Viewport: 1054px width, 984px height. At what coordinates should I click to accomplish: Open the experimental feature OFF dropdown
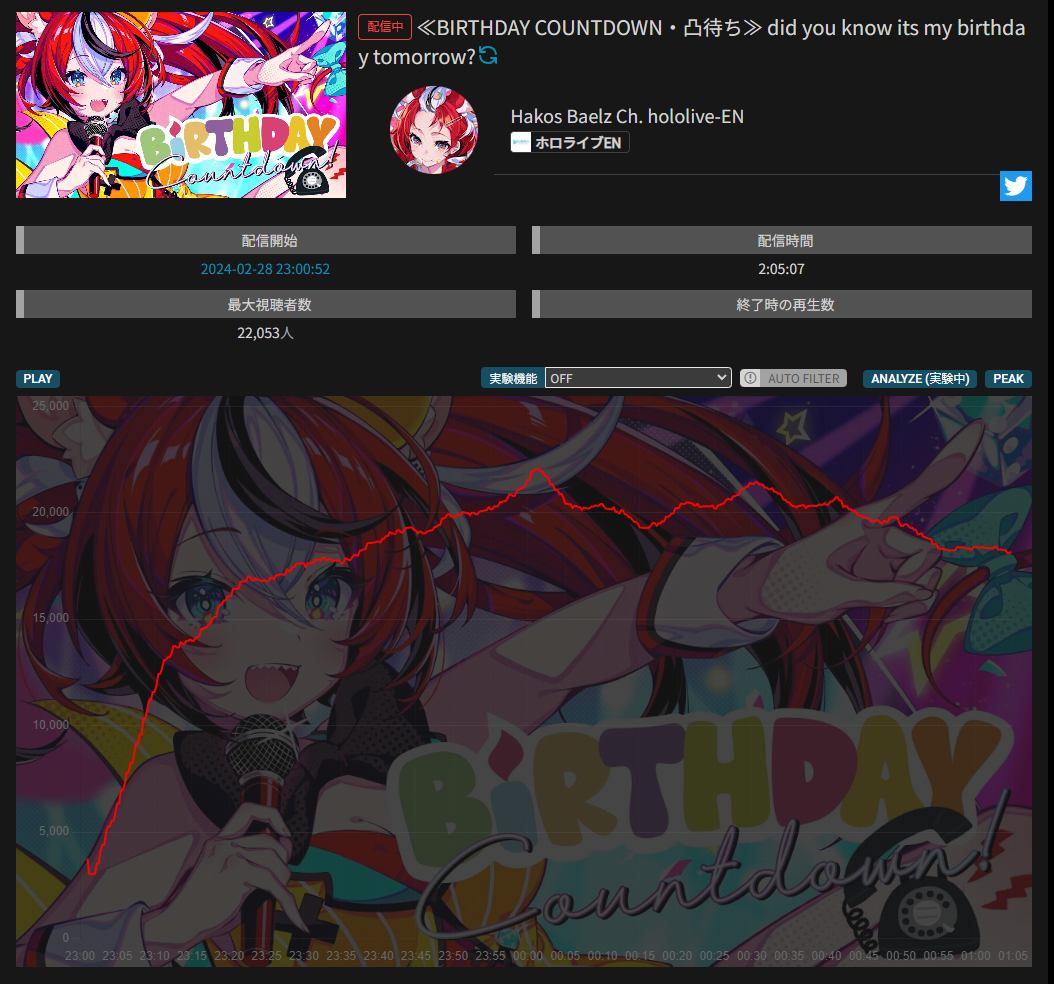(638, 378)
